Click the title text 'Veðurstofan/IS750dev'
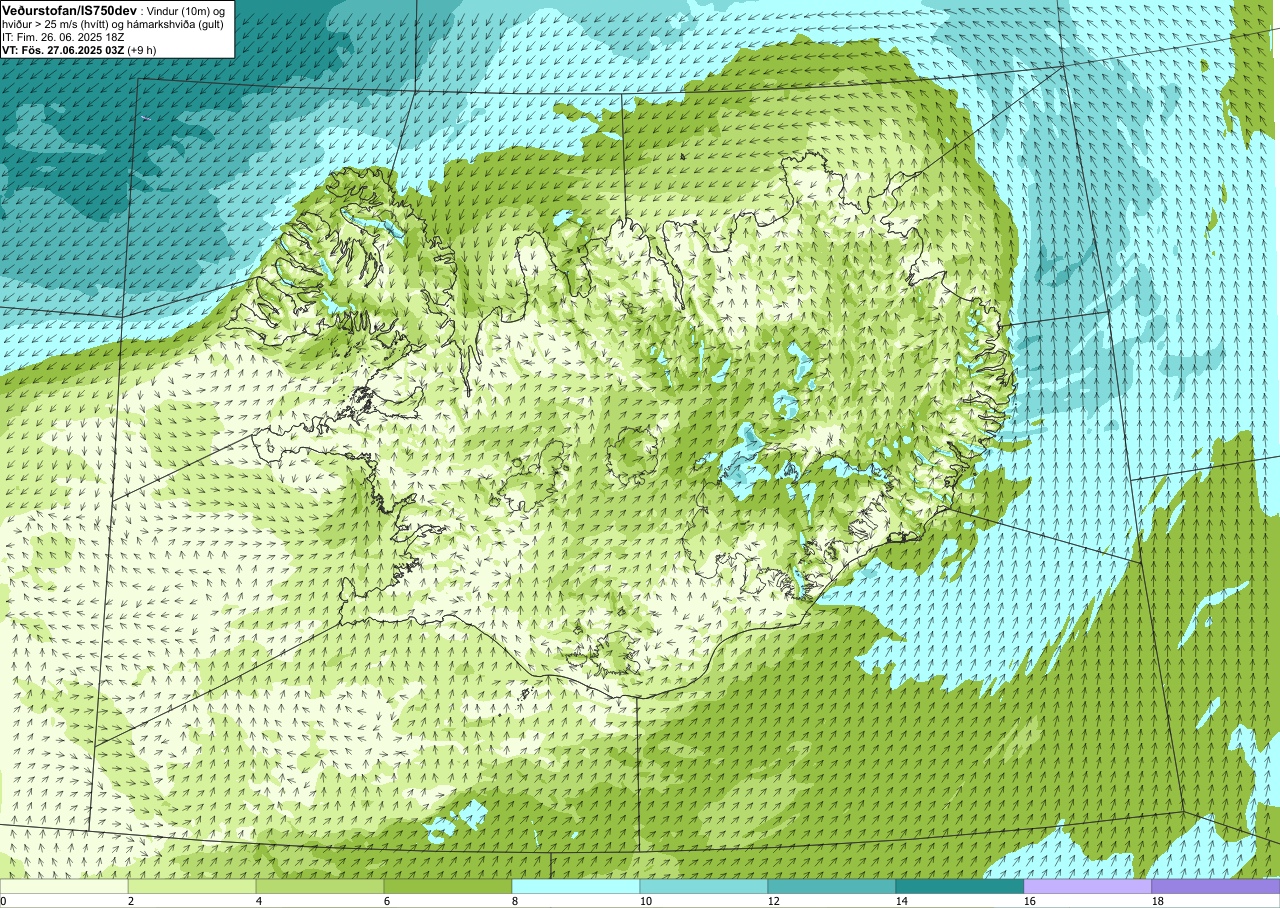 (70, 9)
